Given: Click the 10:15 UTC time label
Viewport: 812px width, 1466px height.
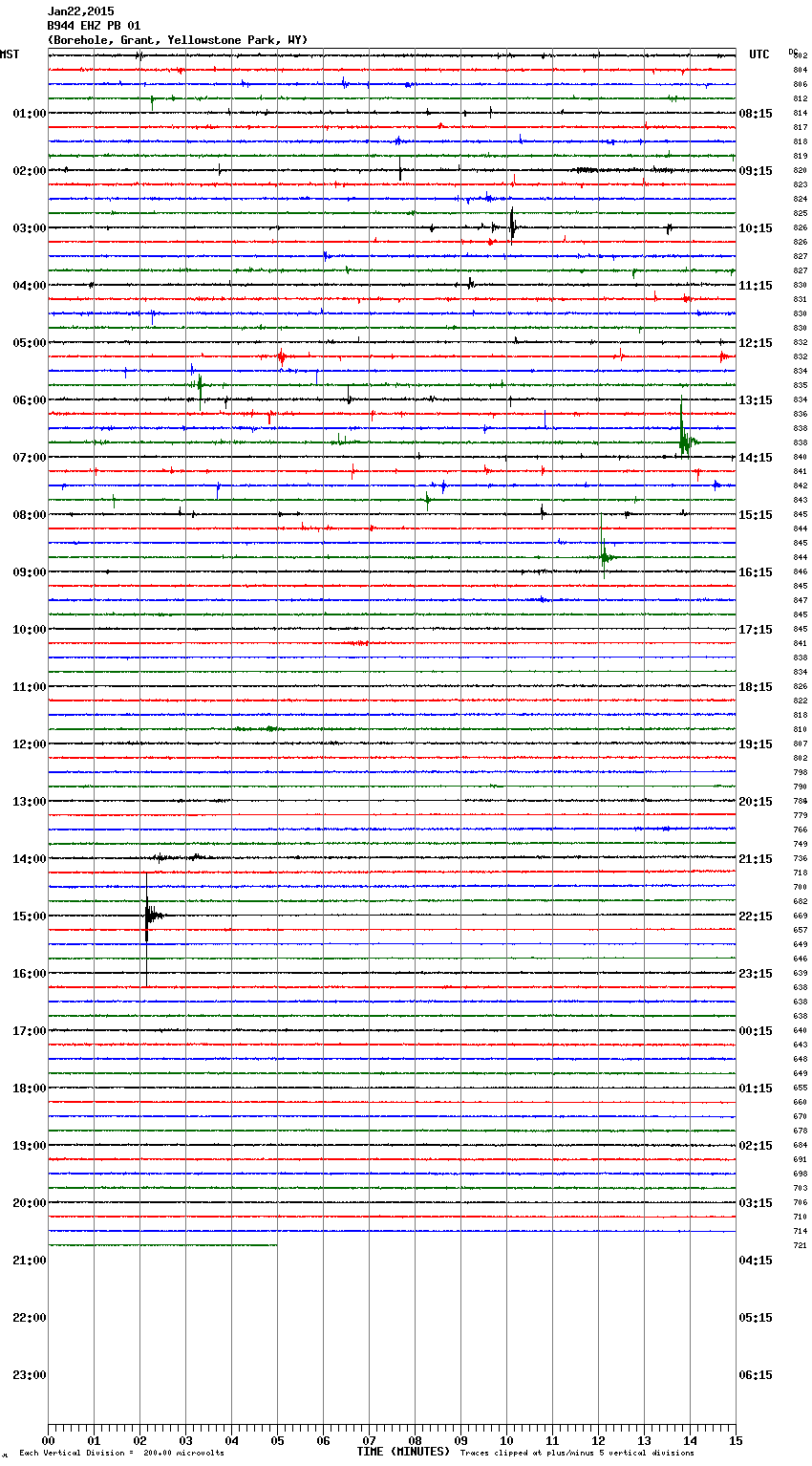Looking at the screenshot, I should coord(756,228).
